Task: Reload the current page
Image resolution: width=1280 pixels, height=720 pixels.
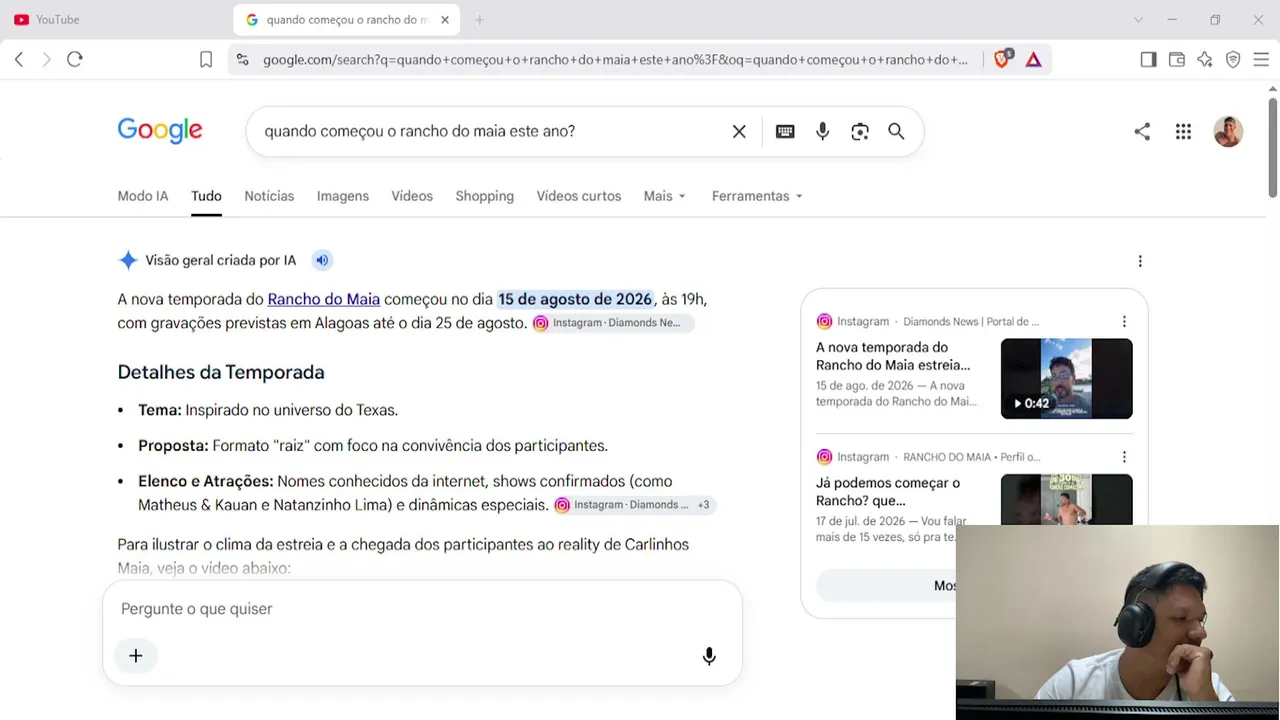Action: 75,59
